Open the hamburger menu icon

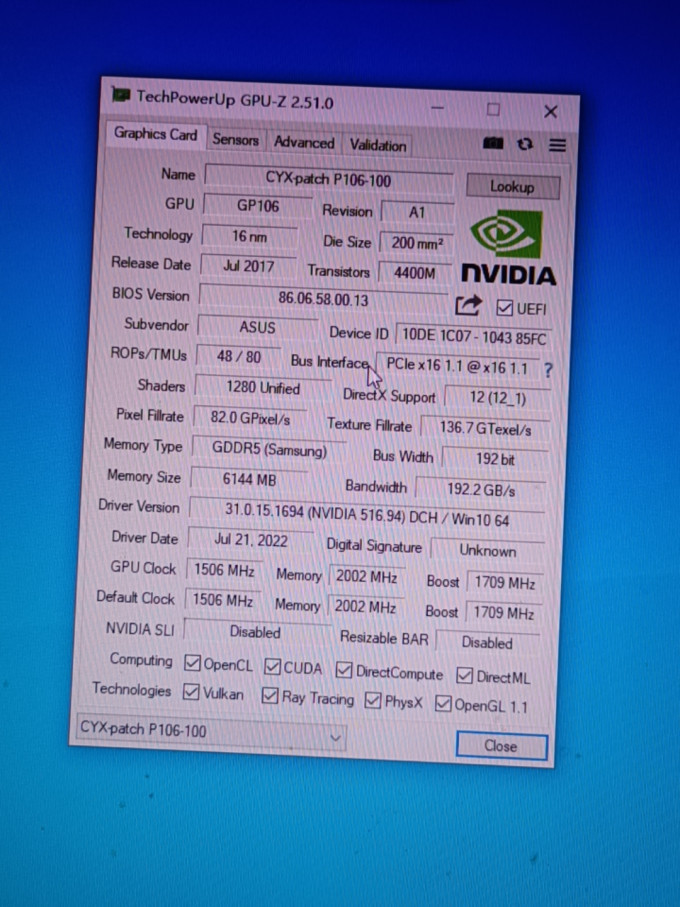pos(557,146)
